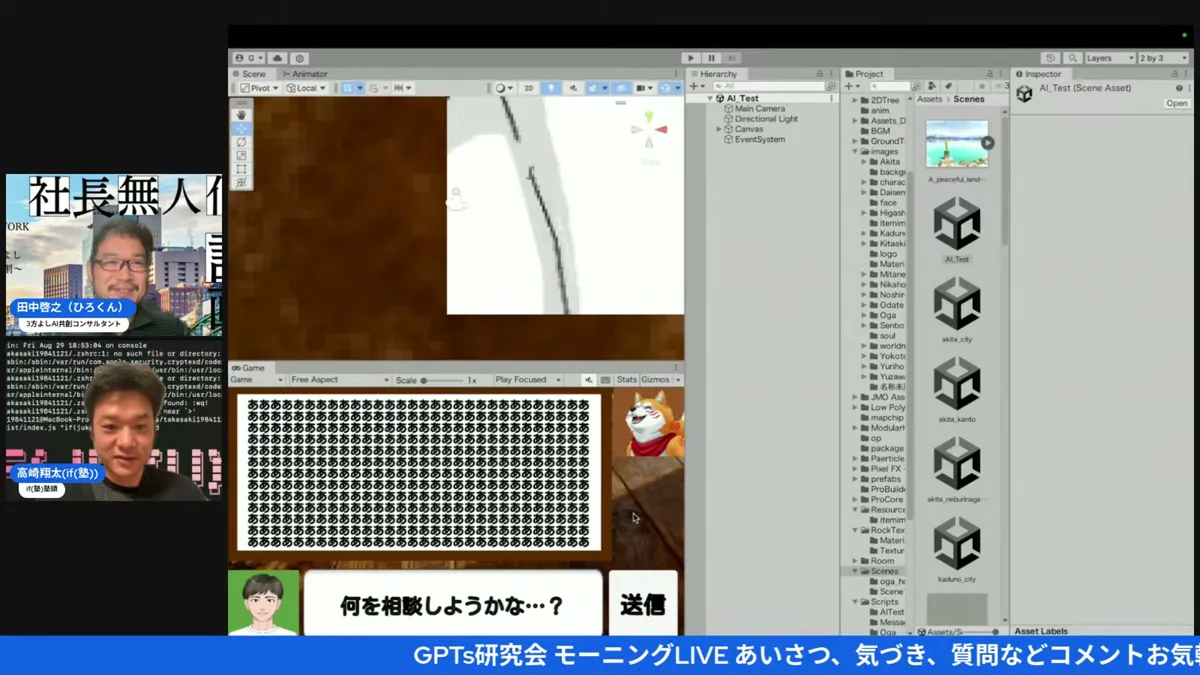Click the Step frame button
This screenshot has width=1200, height=675.
tap(732, 59)
